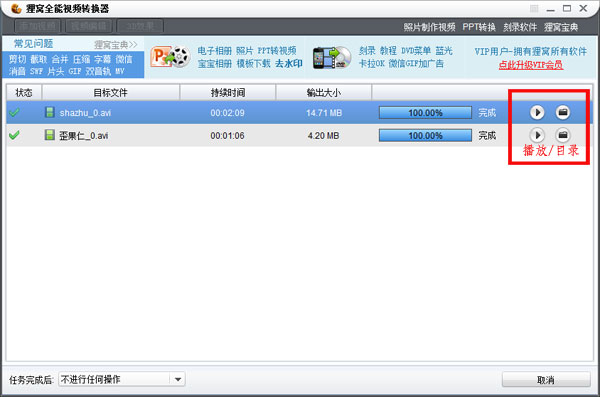
Task: Select the shazhu_0.avi file name
Action: 85,113
